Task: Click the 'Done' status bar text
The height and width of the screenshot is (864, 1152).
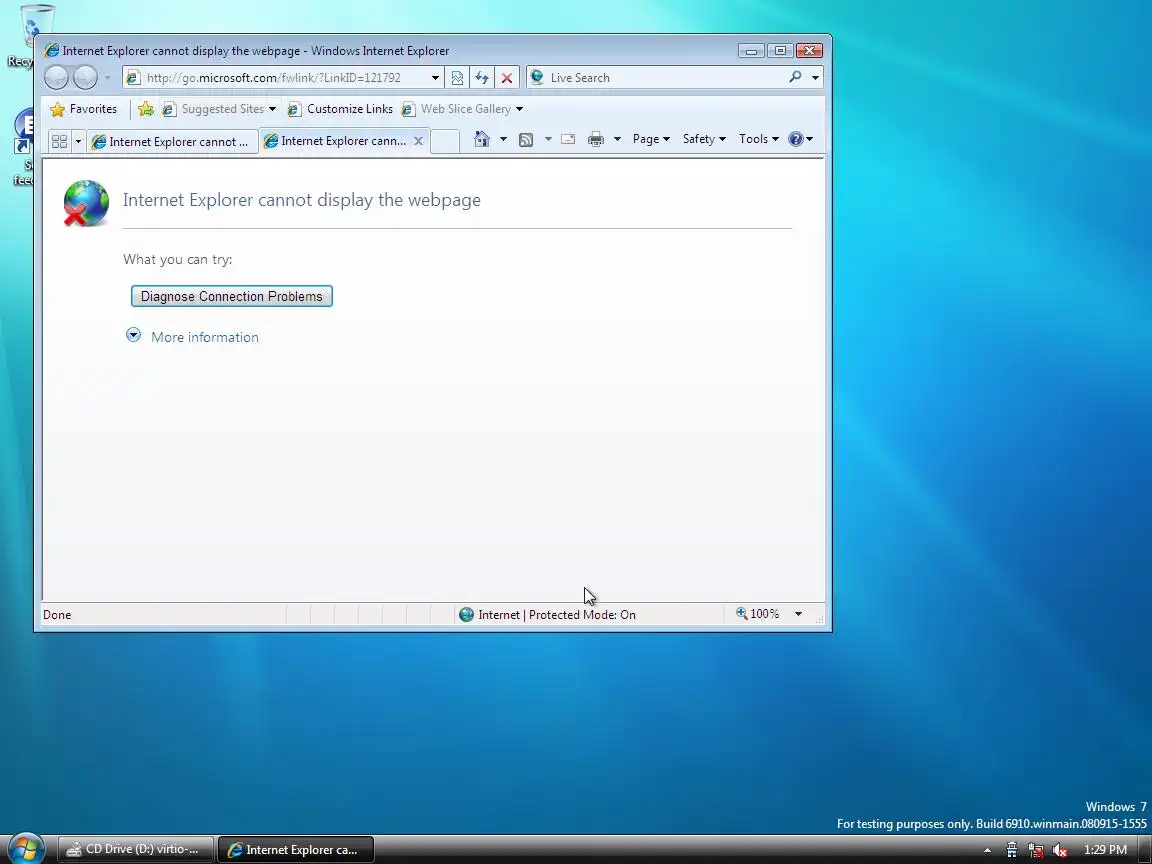Action: [57, 615]
